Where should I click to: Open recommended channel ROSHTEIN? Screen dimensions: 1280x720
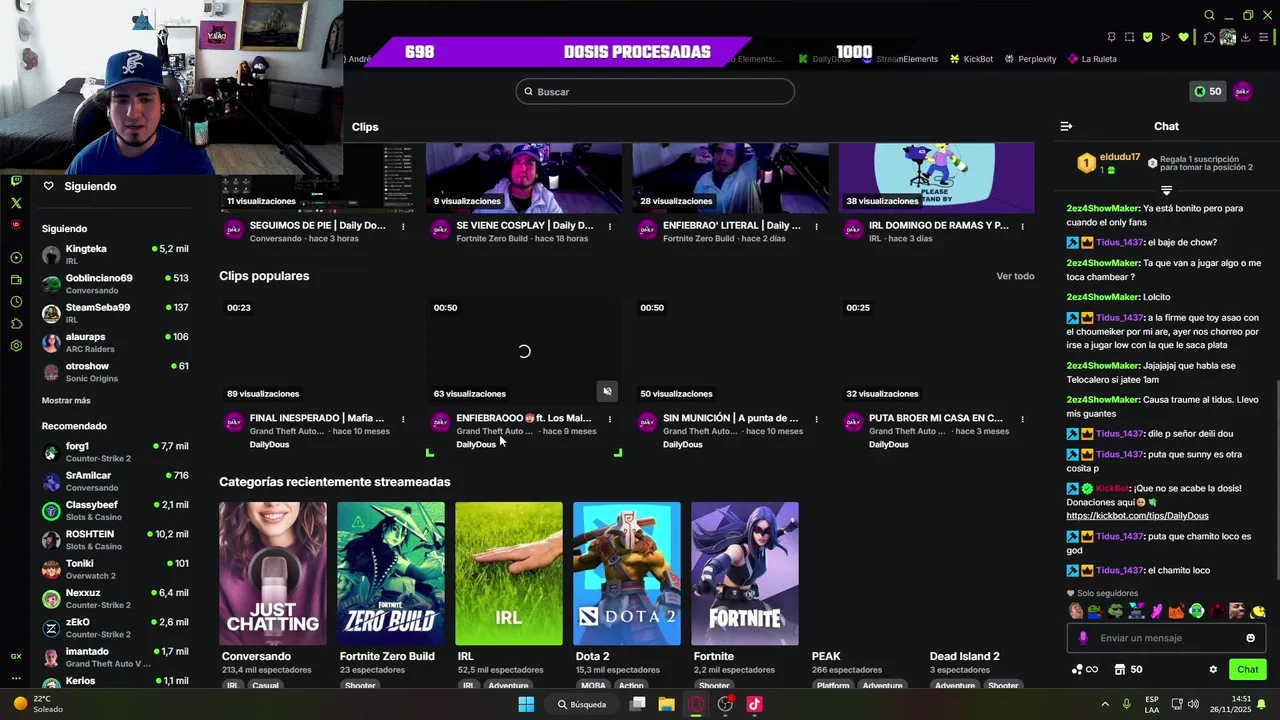(x=115, y=540)
